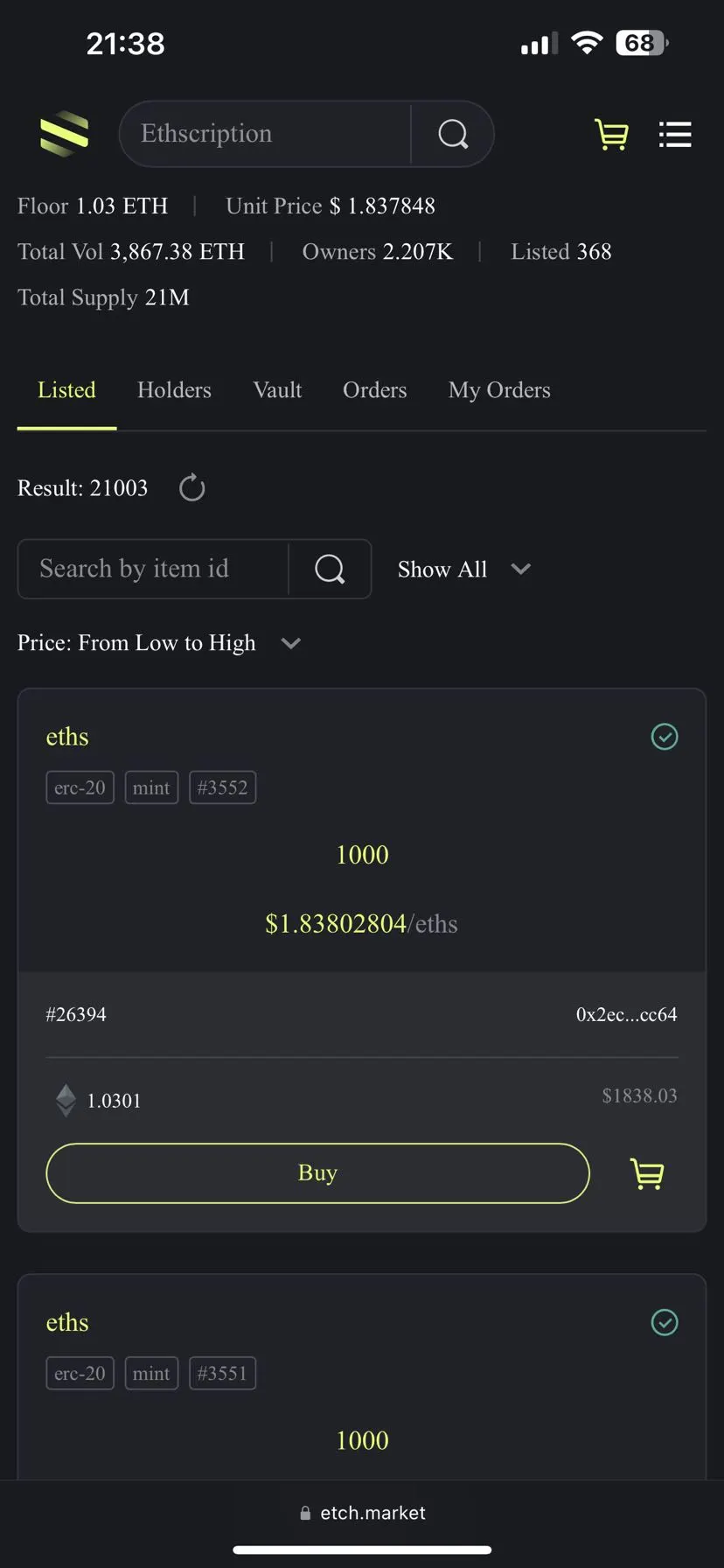
Task: Tap magnifier in item id search
Action: click(x=330, y=569)
